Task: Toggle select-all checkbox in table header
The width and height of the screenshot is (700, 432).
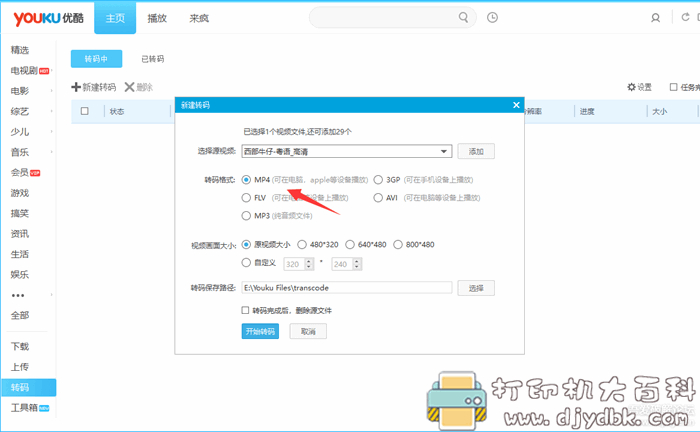Action: 84,111
